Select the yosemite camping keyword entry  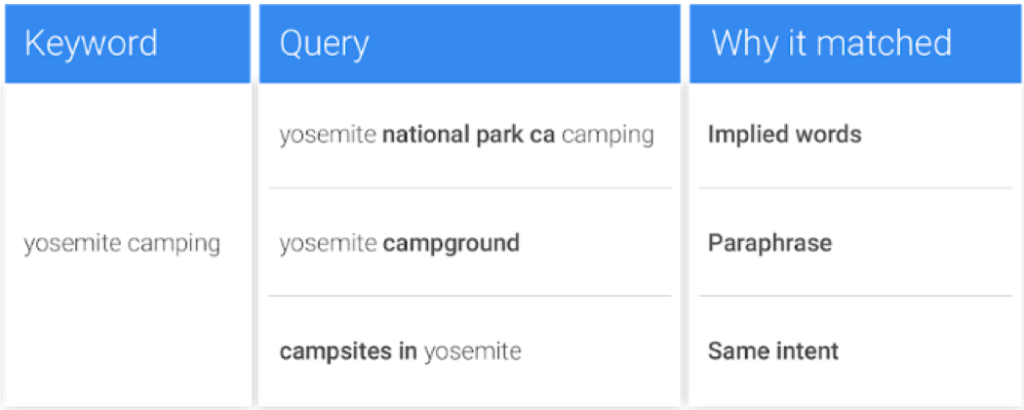pos(122,244)
